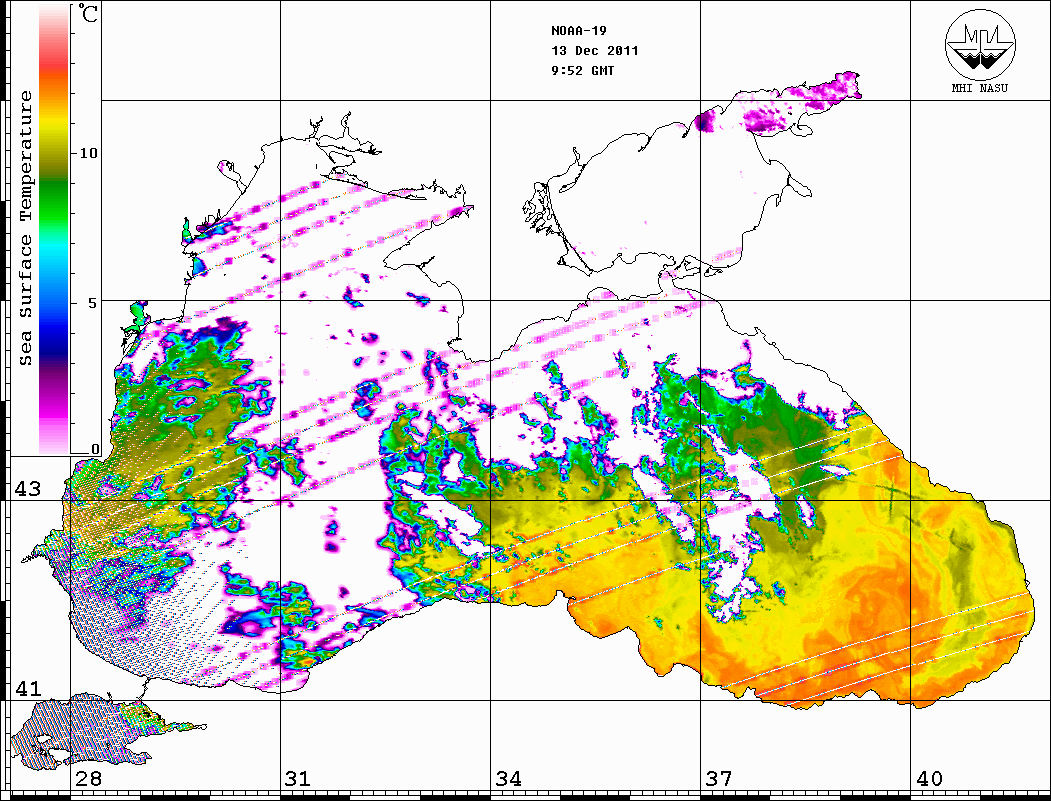This screenshot has height=801, width=1051.
Task: Click the '°C' unit label
Action: [x=87, y=13]
